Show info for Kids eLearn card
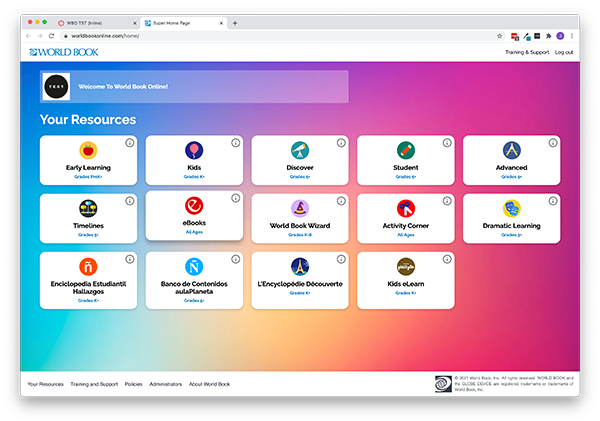This screenshot has width=600, height=421. tap(447, 259)
